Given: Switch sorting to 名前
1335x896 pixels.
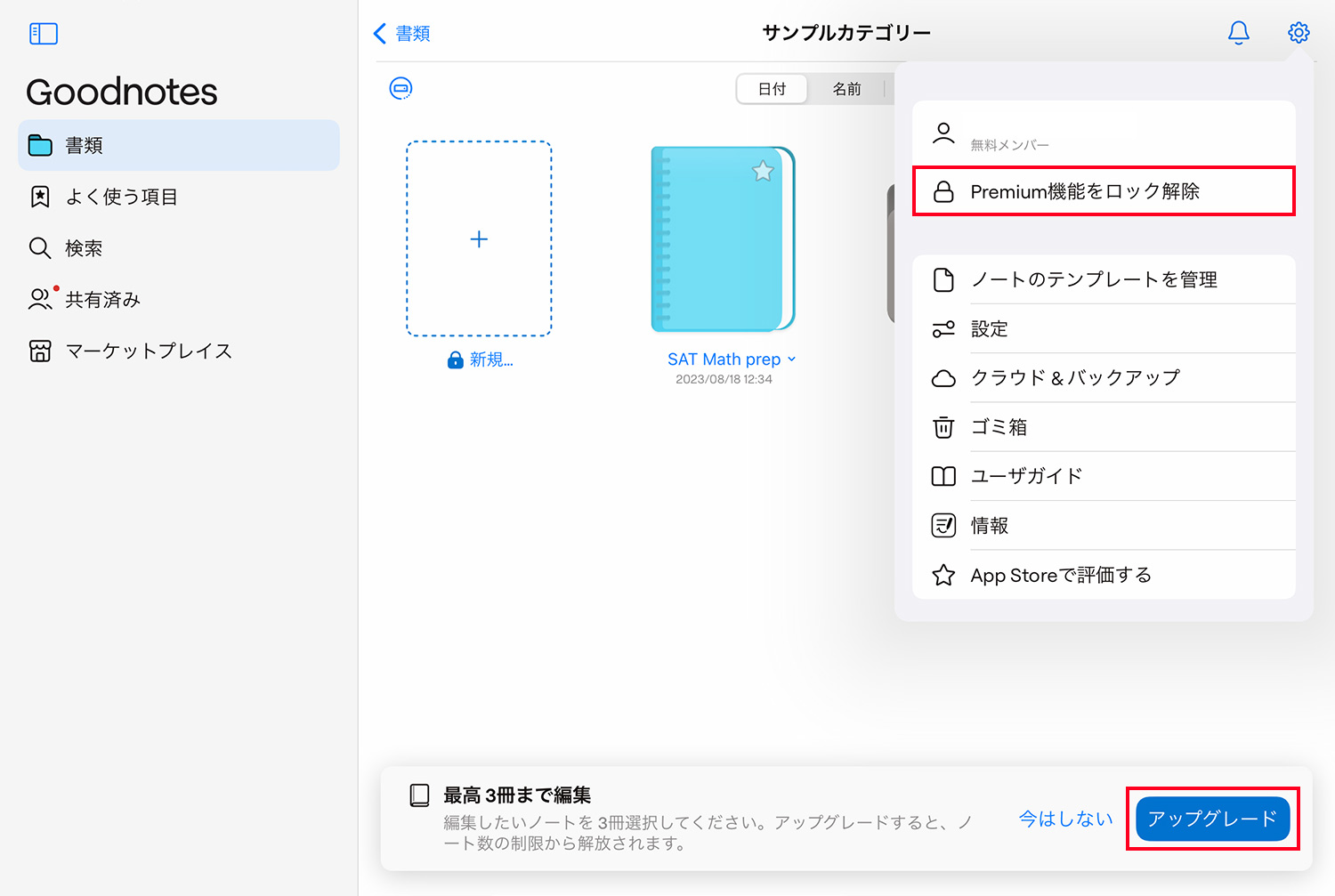Looking at the screenshot, I should click(848, 89).
